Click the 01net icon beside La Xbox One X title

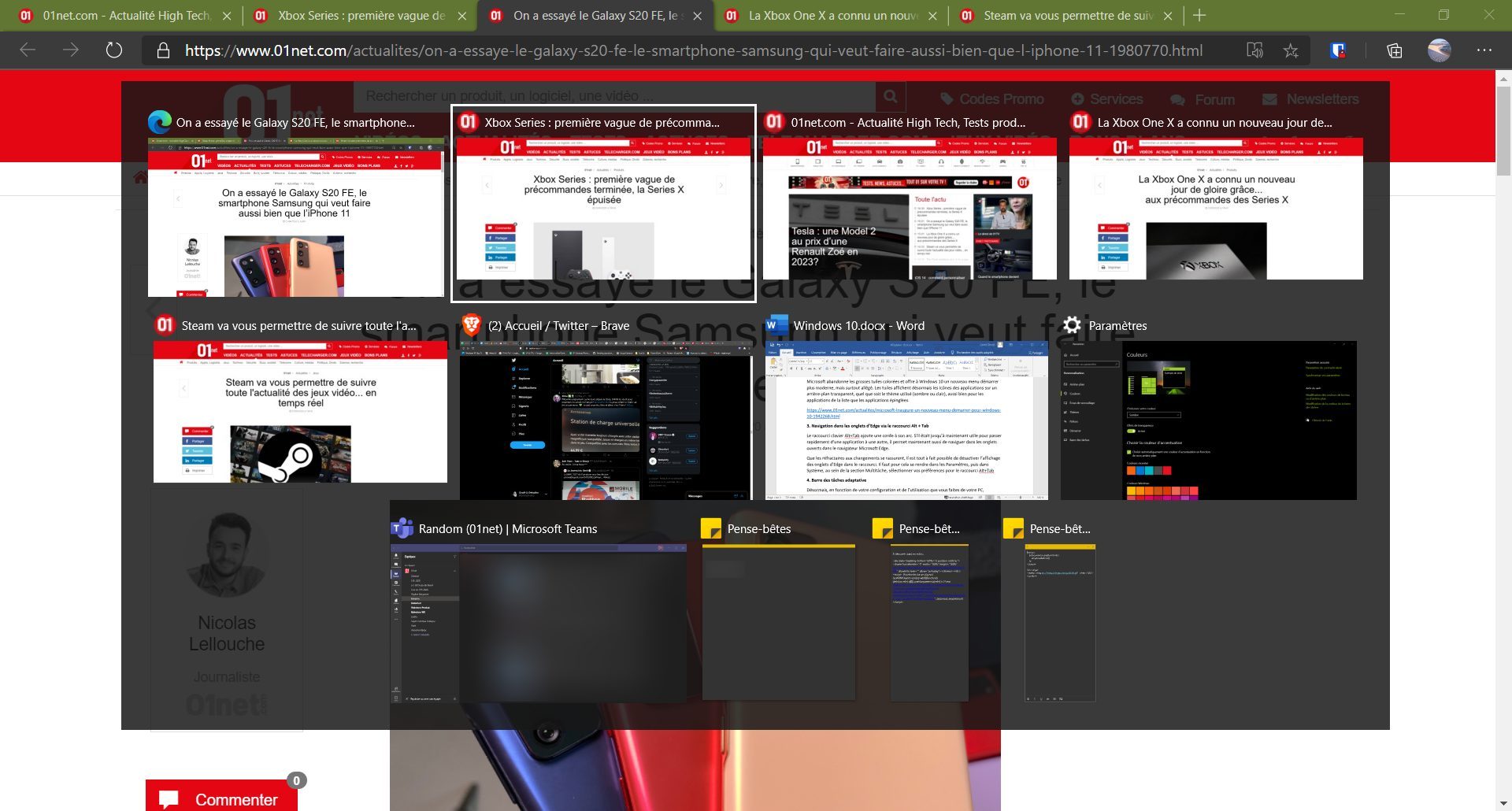[1081, 122]
